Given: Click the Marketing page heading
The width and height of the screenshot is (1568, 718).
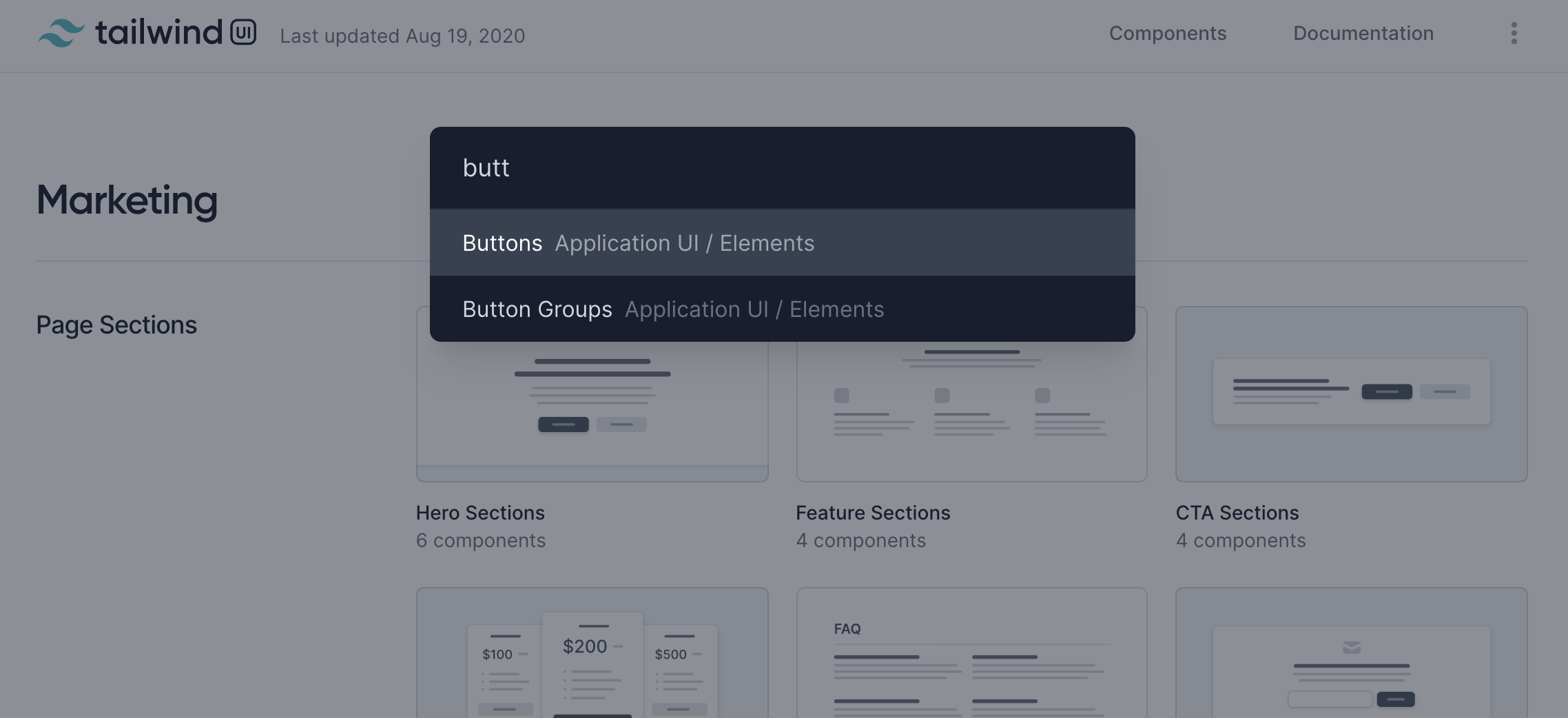Looking at the screenshot, I should (127, 201).
